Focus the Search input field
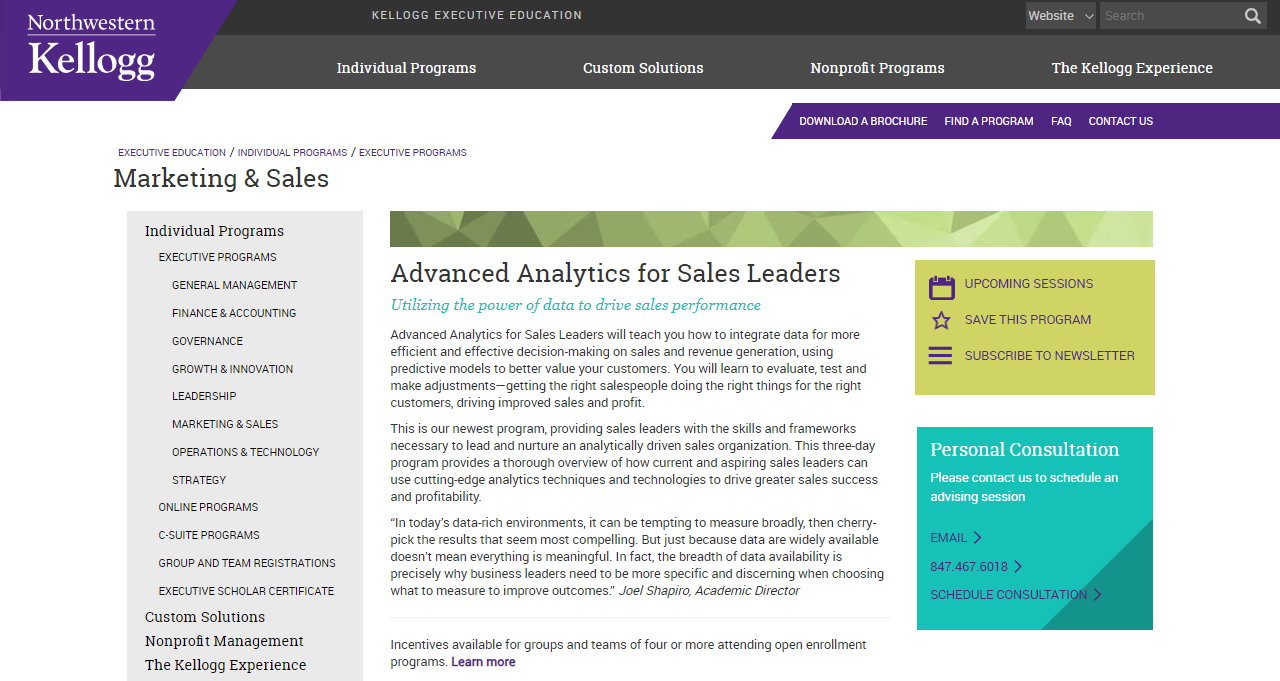The width and height of the screenshot is (1280, 681). point(1170,15)
